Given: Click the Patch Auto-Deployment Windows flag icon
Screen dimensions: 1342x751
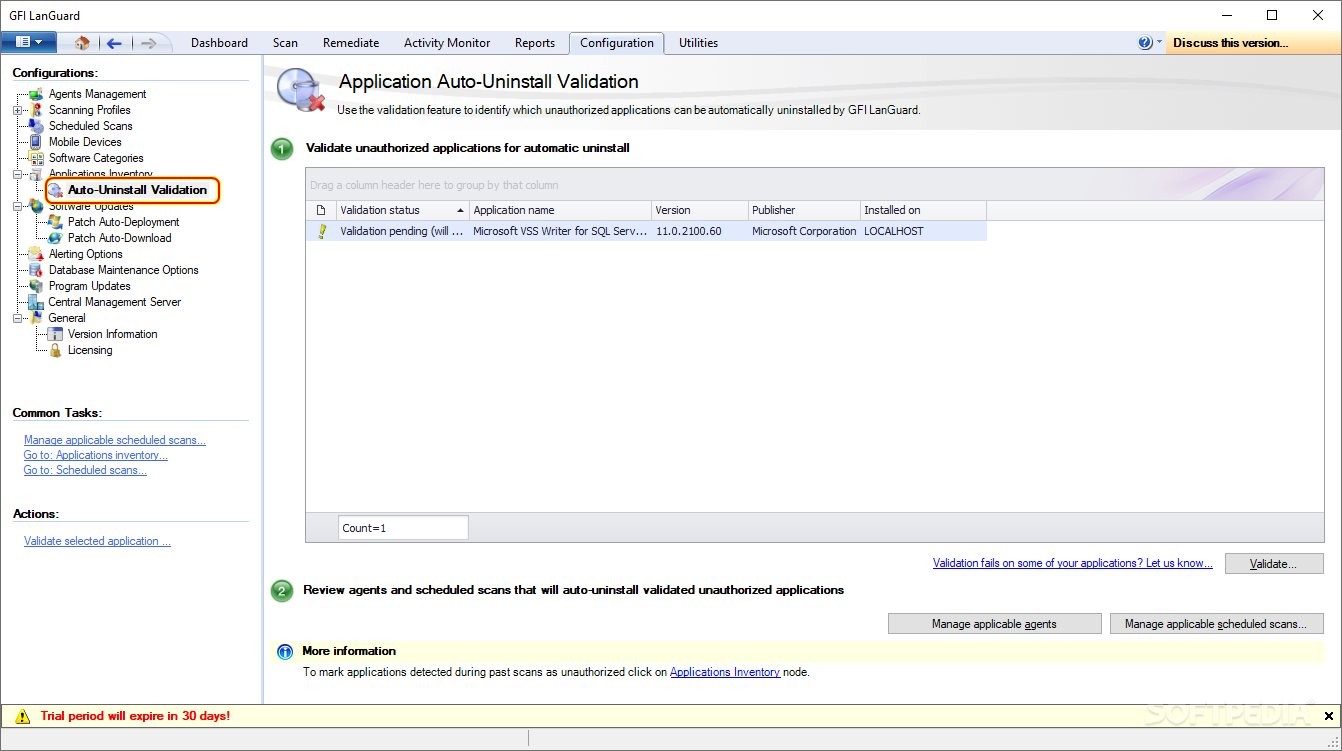Looking at the screenshot, I should click(56, 222).
